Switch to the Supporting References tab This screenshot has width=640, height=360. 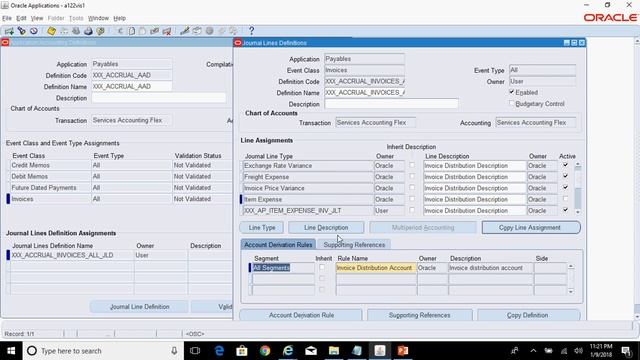click(x=354, y=244)
